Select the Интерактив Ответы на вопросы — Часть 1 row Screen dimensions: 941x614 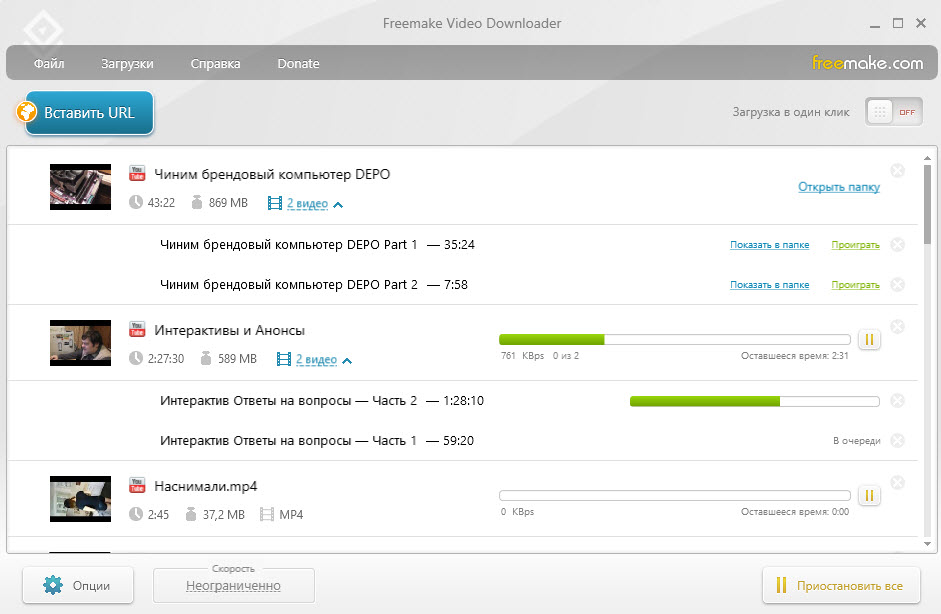tap(462, 441)
